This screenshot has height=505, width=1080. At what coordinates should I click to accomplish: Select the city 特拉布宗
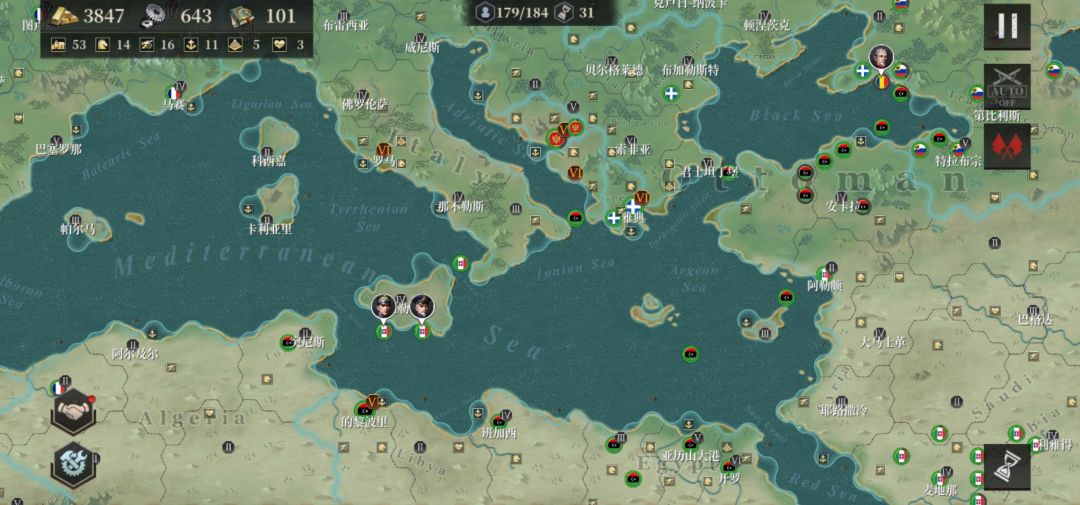click(958, 161)
